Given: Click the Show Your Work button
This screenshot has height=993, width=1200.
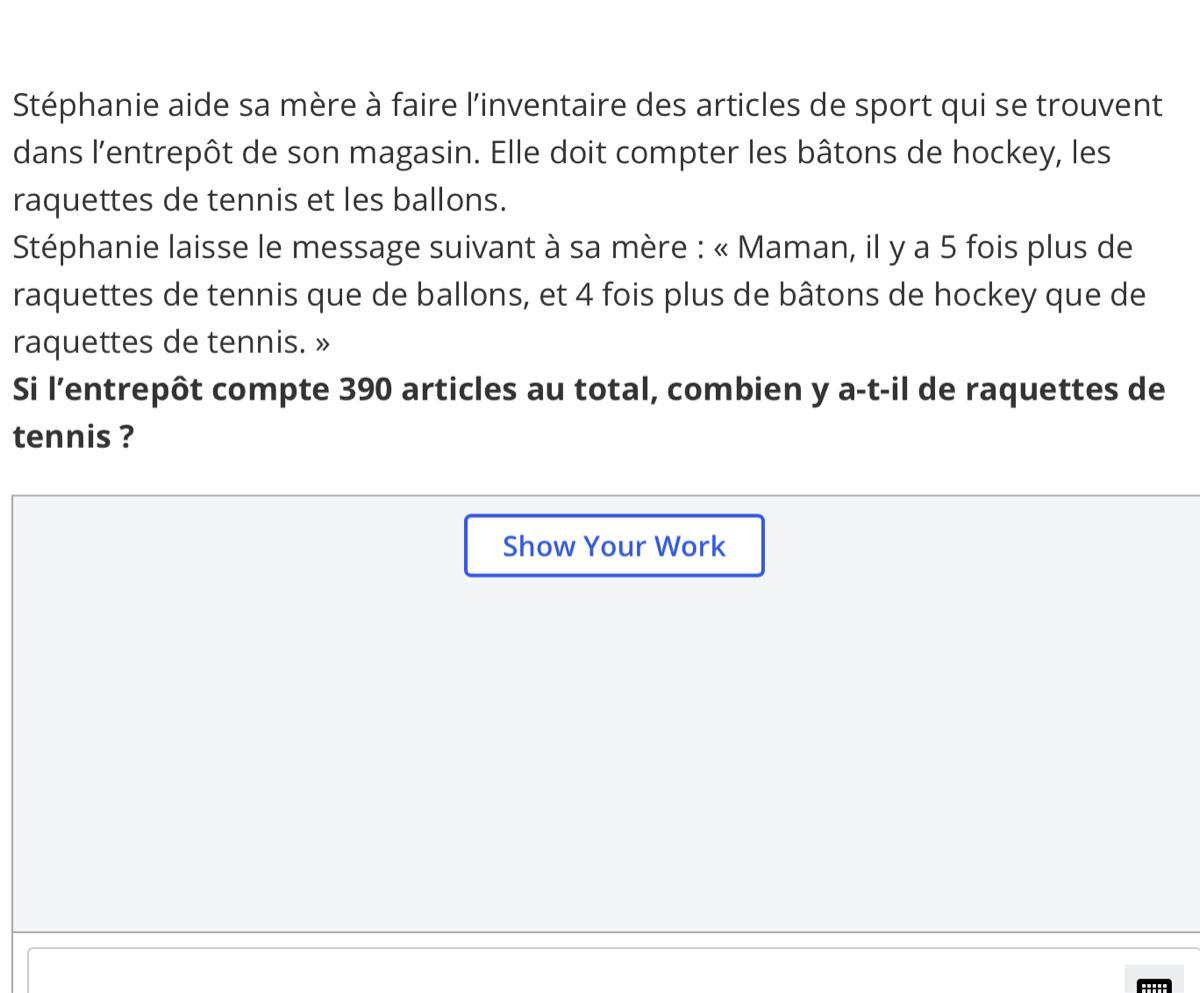Looking at the screenshot, I should pos(614,546).
